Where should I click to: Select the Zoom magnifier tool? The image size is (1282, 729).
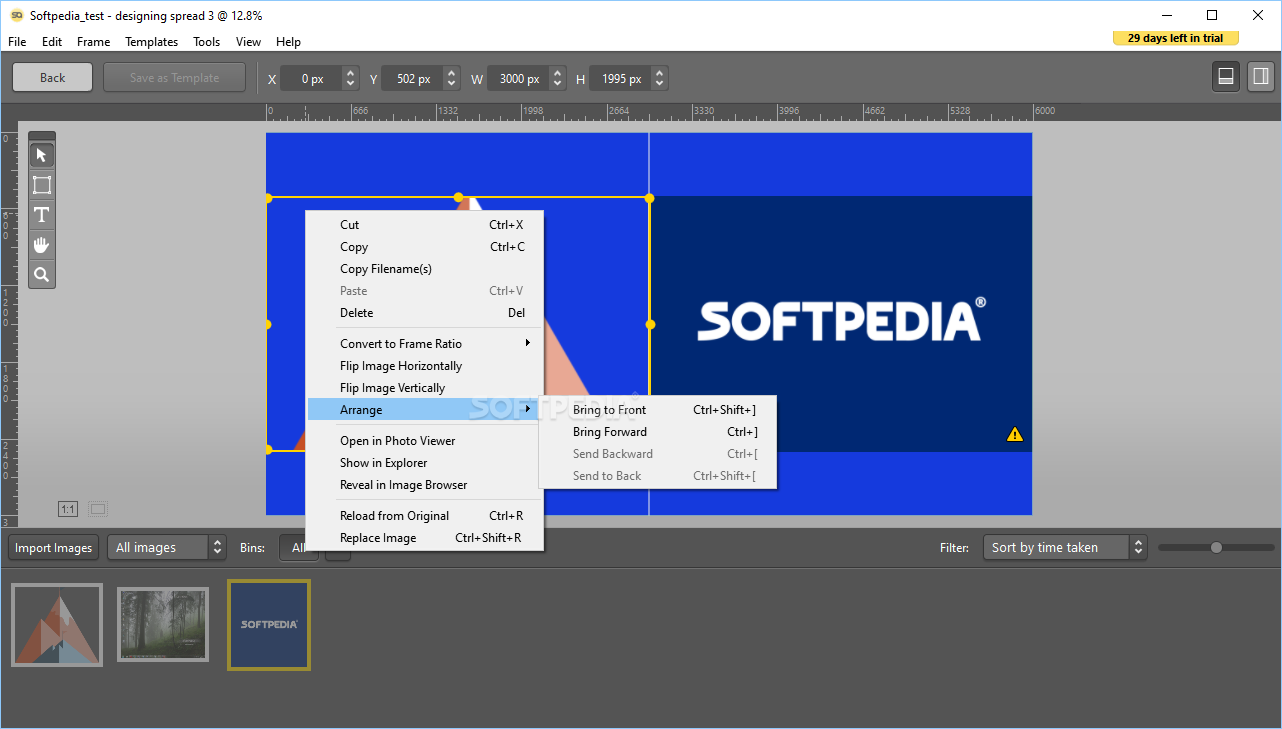[42, 274]
